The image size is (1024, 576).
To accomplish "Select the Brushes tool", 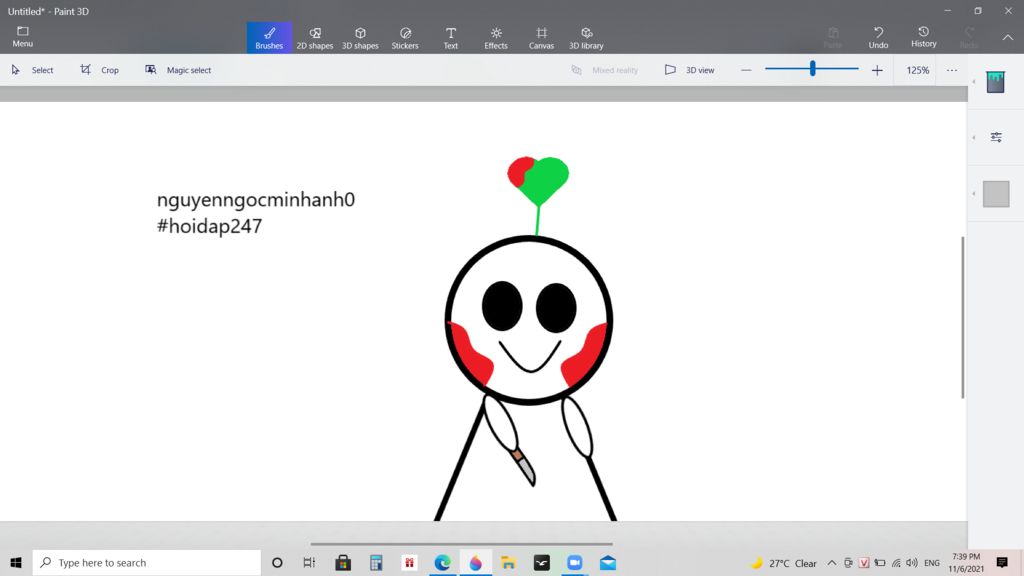I will click(268, 37).
